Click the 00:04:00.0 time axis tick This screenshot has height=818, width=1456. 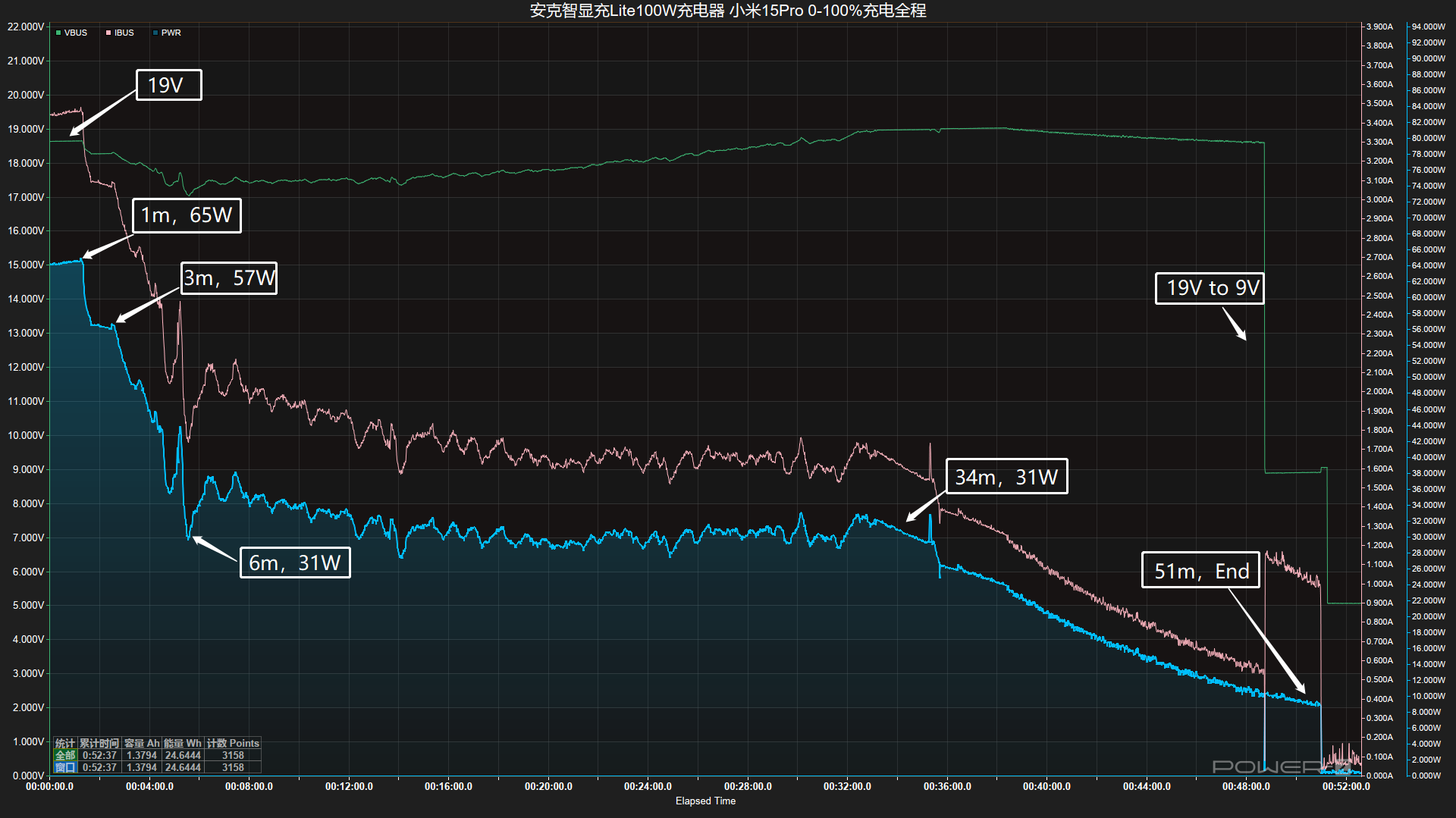pos(149,786)
